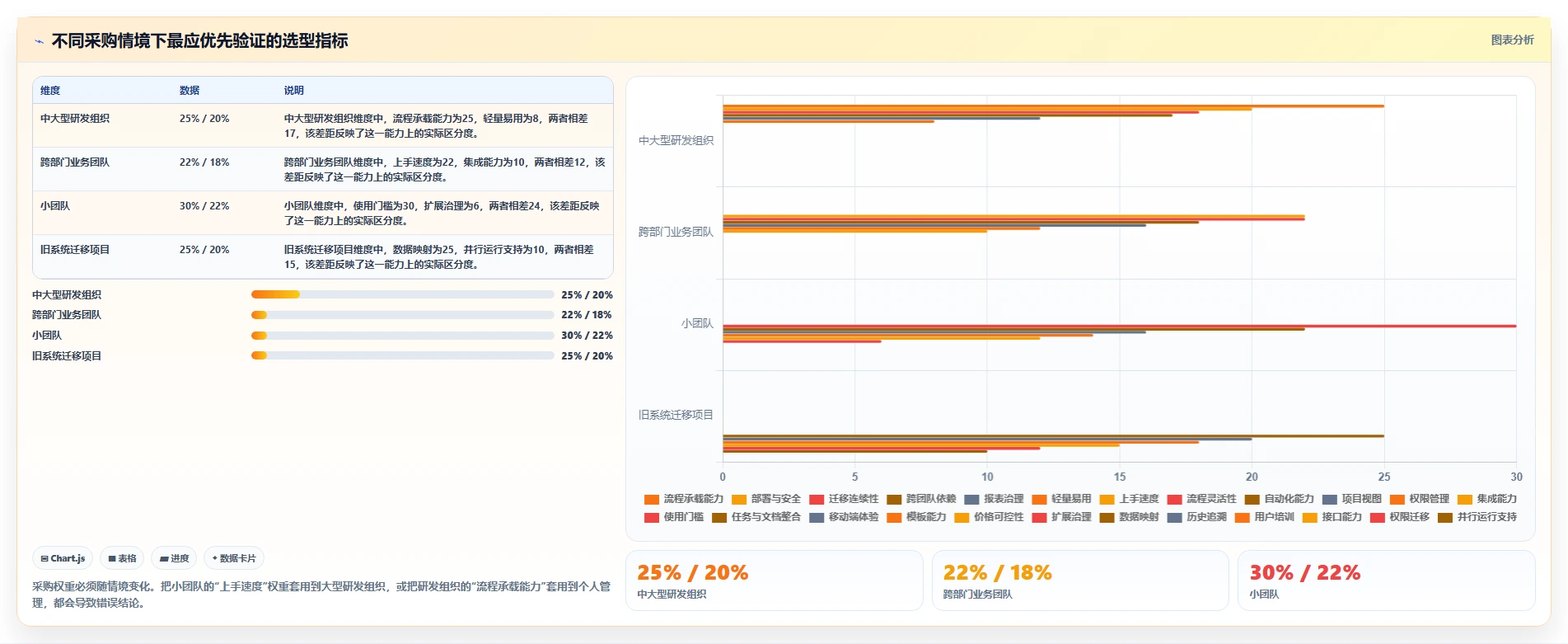Select the 进度 pill tag
This screenshot has height=644, width=1568.
pos(174,558)
